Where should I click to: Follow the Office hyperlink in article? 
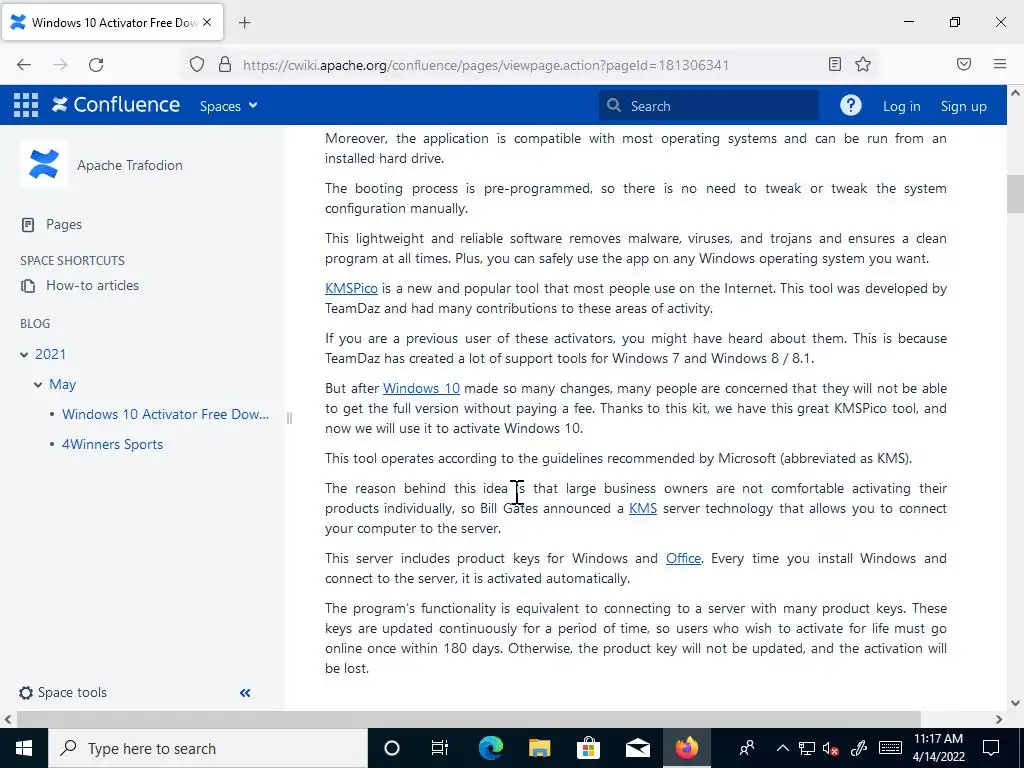683,558
